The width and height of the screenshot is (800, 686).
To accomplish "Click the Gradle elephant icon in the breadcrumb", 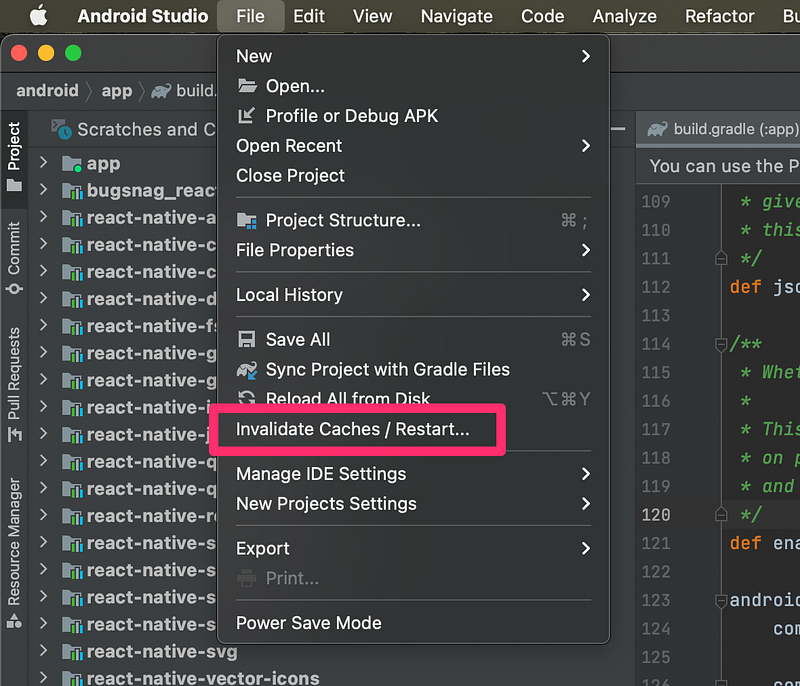I will coord(159,91).
